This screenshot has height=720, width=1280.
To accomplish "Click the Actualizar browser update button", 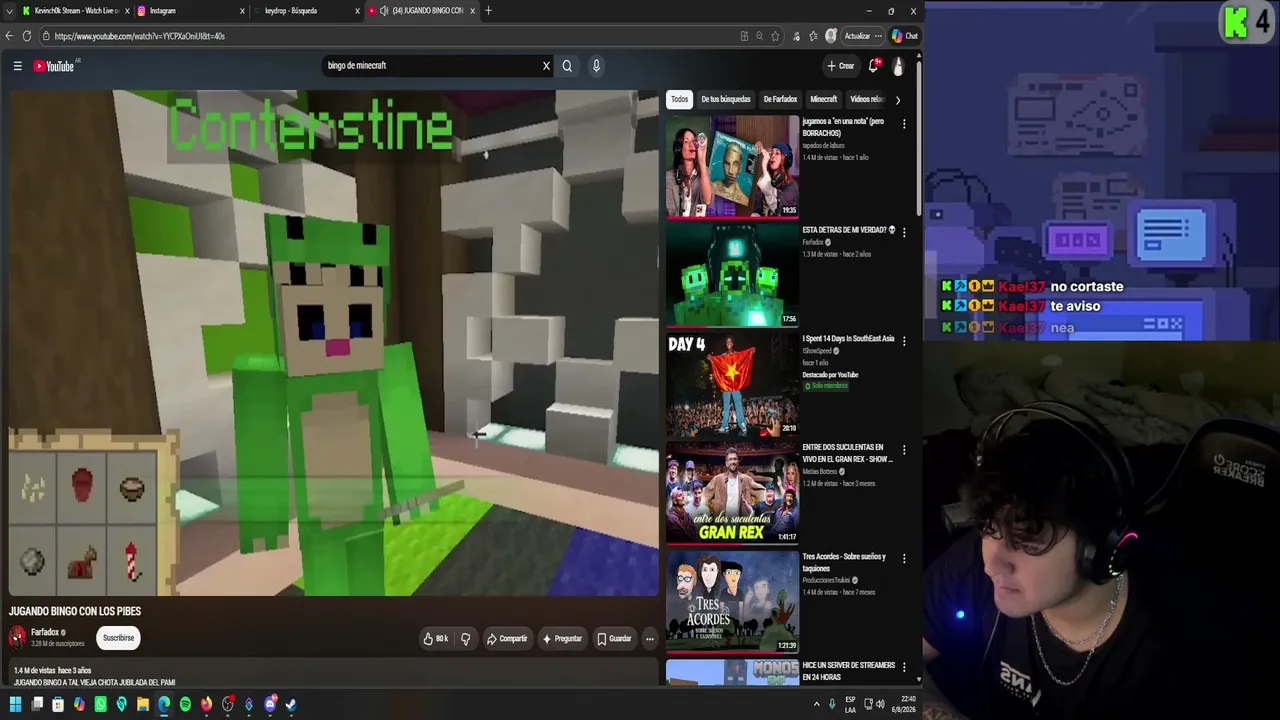I will [862, 36].
